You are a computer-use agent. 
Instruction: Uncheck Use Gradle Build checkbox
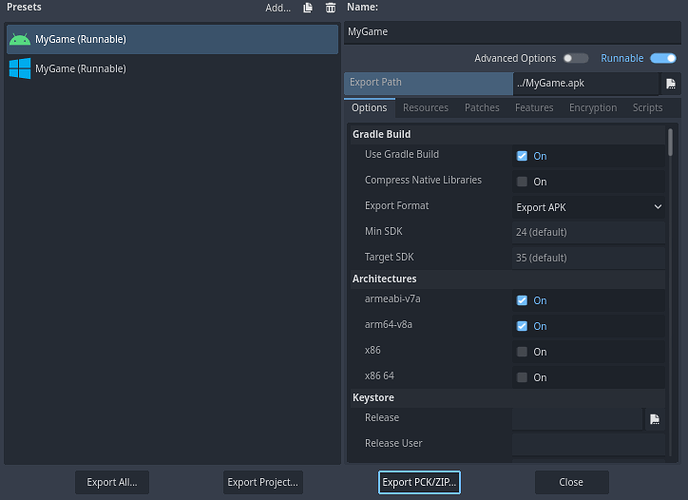tap(522, 156)
